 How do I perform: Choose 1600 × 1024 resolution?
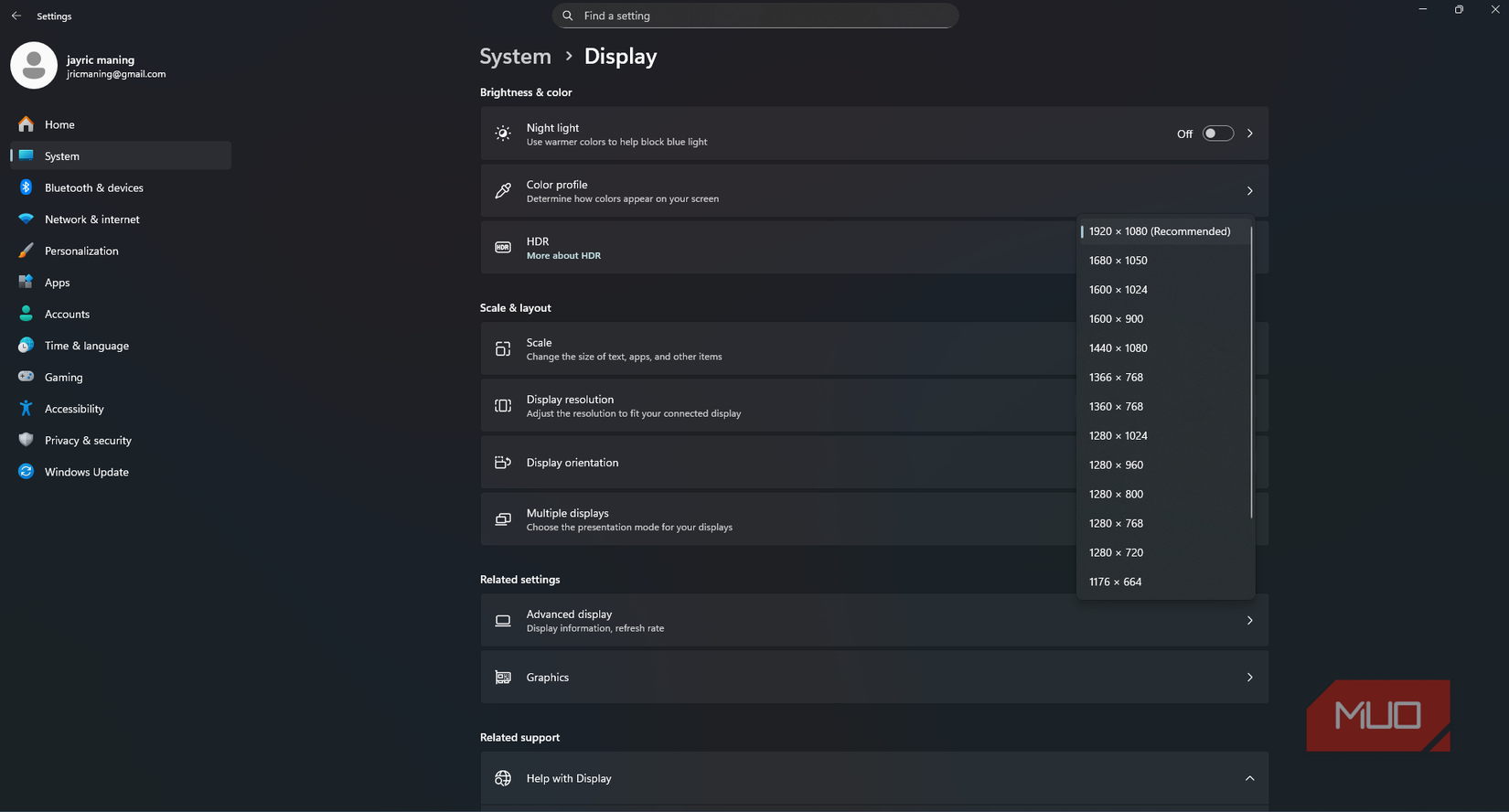click(1164, 290)
